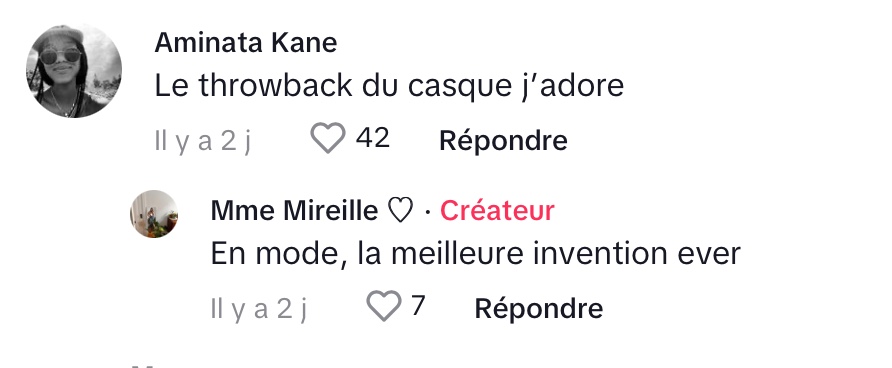
Task: Like Aminata Kane's comment with the heart
Action: click(328, 138)
